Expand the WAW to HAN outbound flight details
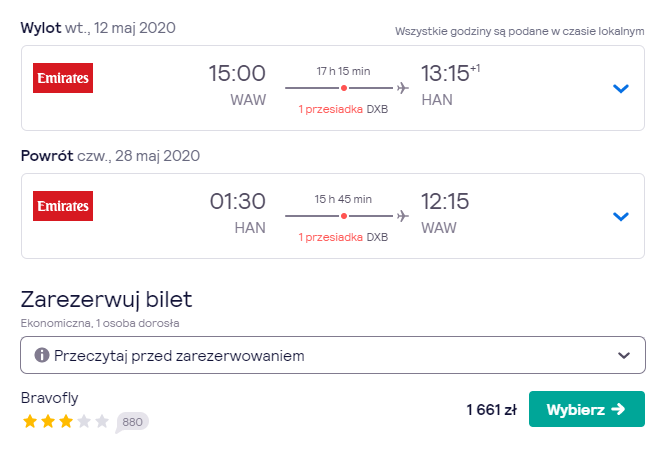Viewport: 665px width, 449px height. click(620, 88)
